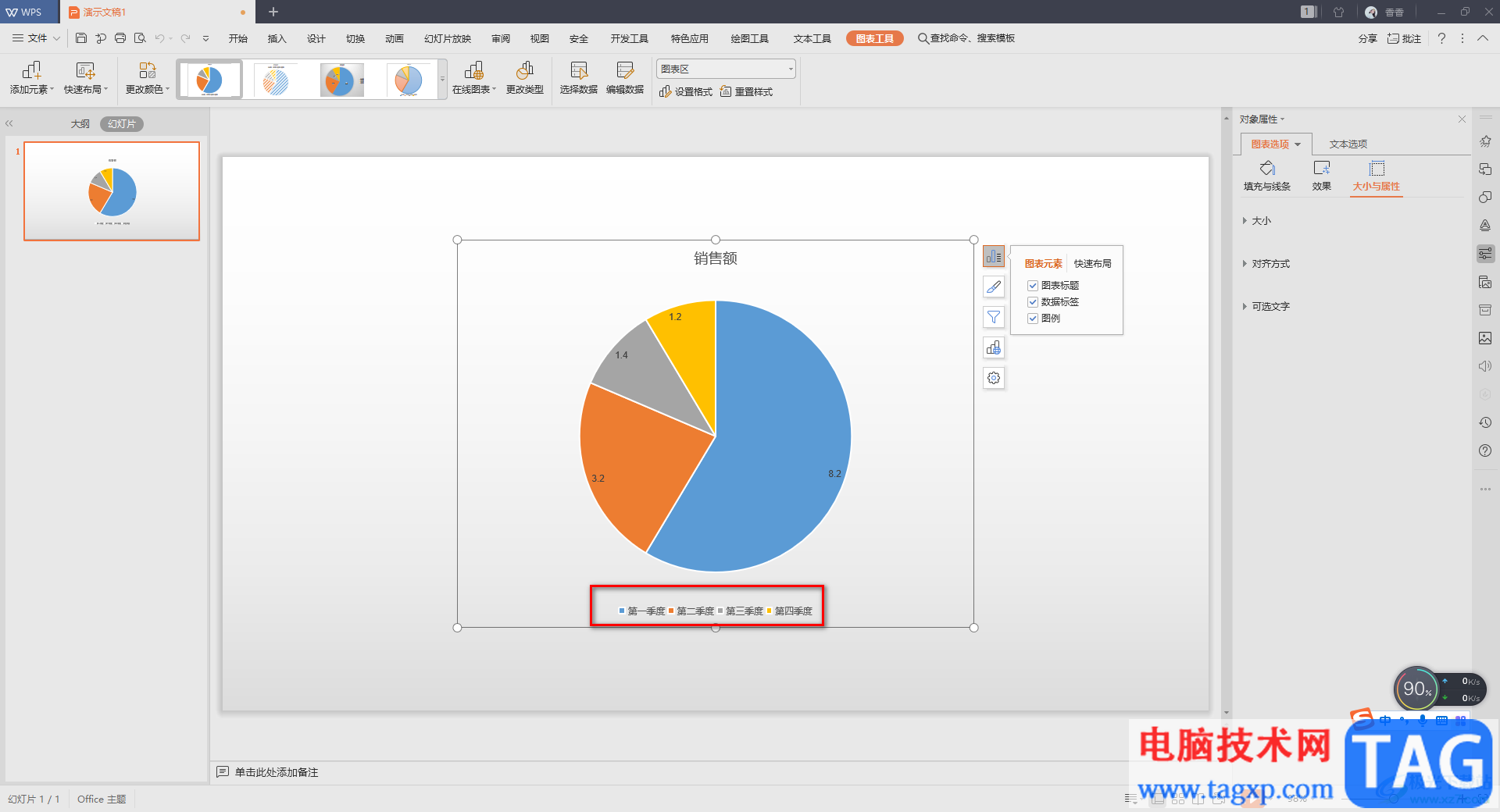Click the Redo arrow icon
Screen dimensions: 1500x812
tap(185, 38)
